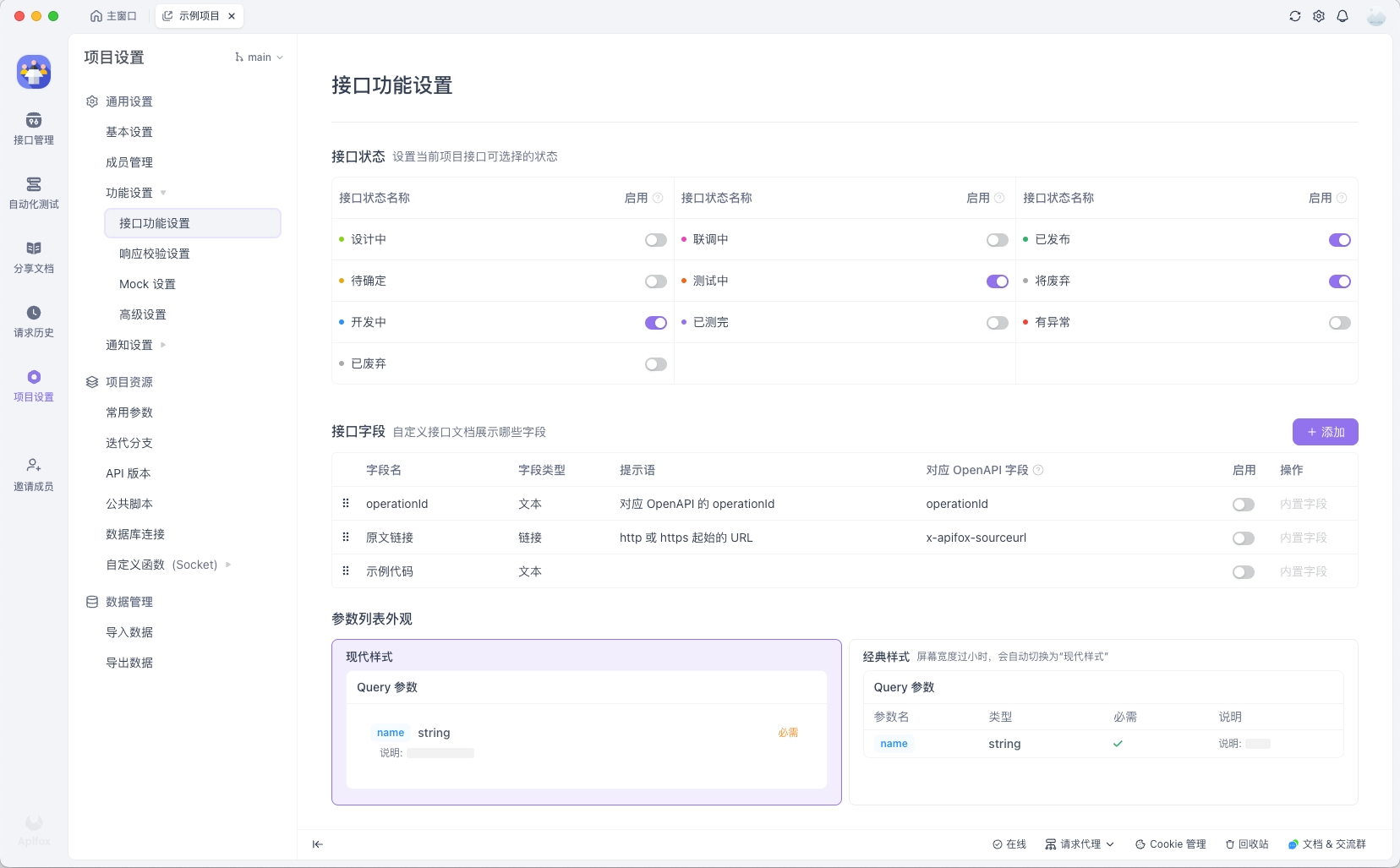Collapse the settings sidebar panel
The image size is (1400, 868).
coord(318,844)
